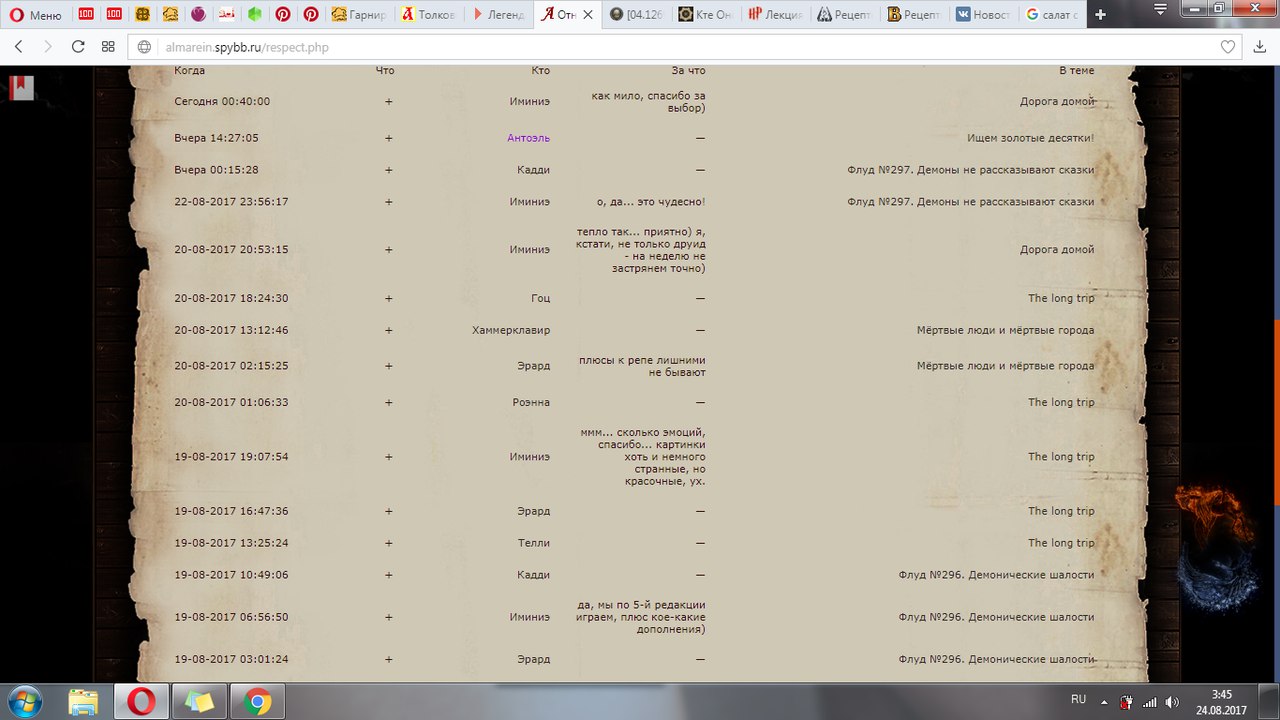The image size is (1280, 720).
Task: Launch Google Chrome from the taskbar
Action: [257, 702]
